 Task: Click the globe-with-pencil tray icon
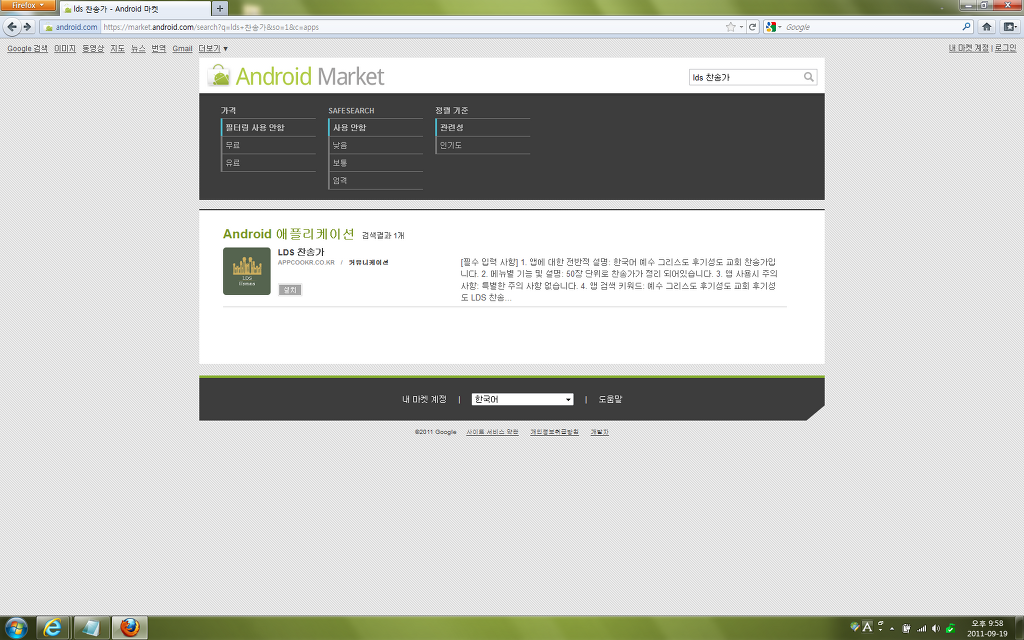(855, 627)
